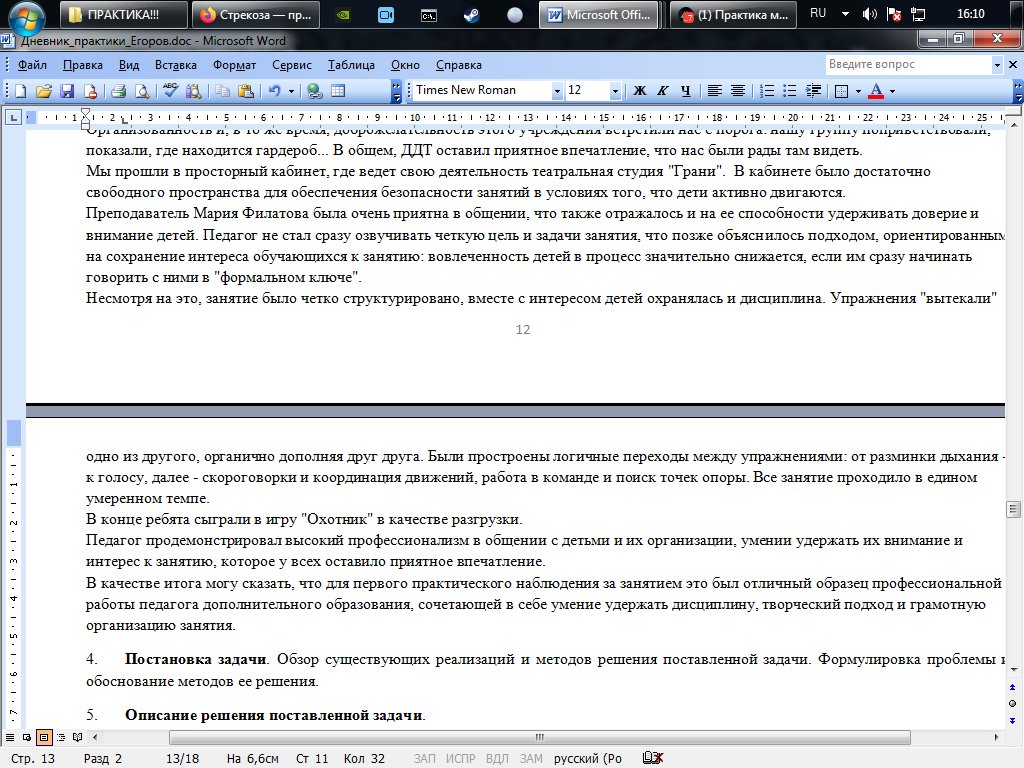
Task: Run the ABC spelling check
Action: coord(170,91)
